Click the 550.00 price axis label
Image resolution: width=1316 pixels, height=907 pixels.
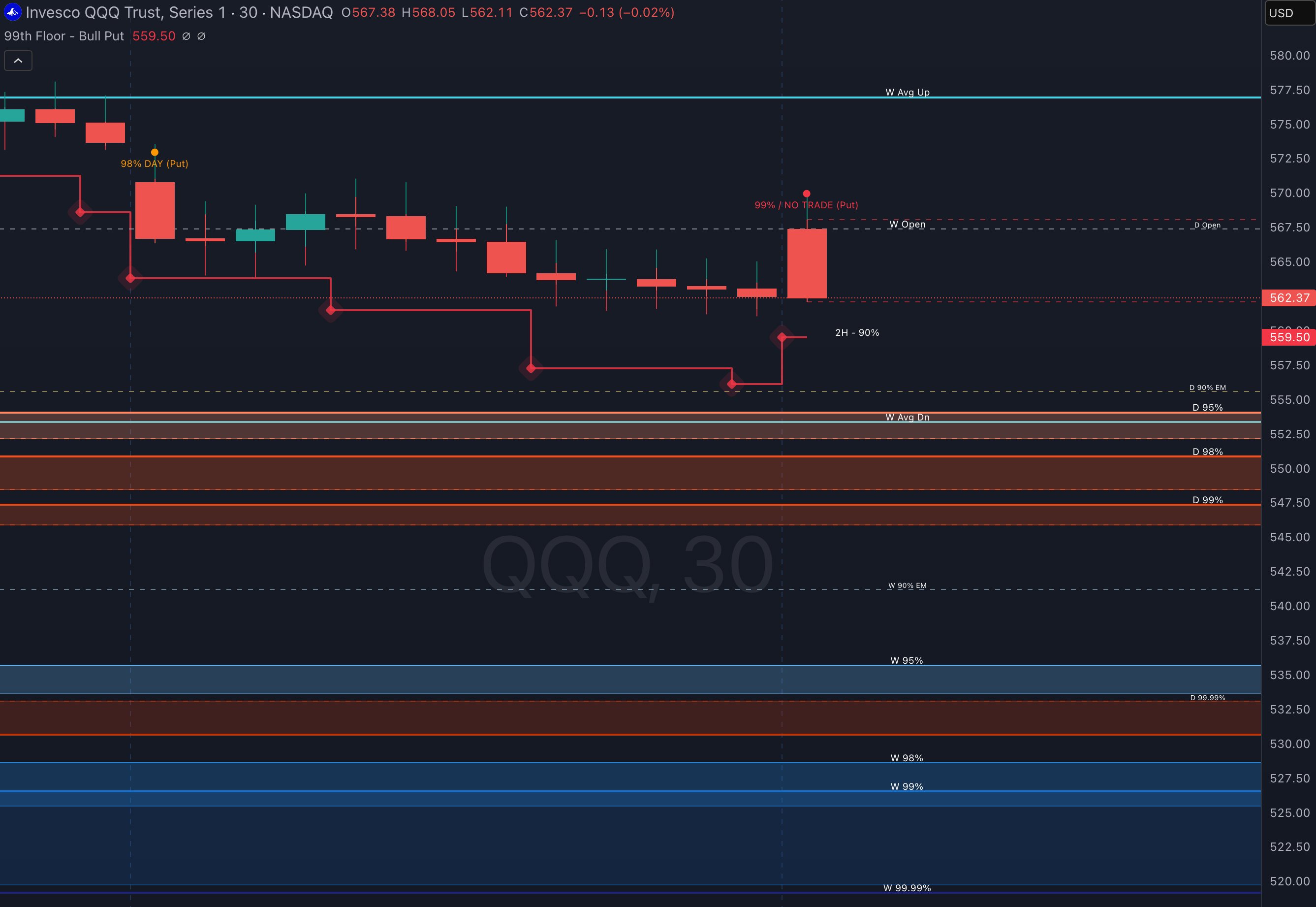pyautogui.click(x=1289, y=469)
